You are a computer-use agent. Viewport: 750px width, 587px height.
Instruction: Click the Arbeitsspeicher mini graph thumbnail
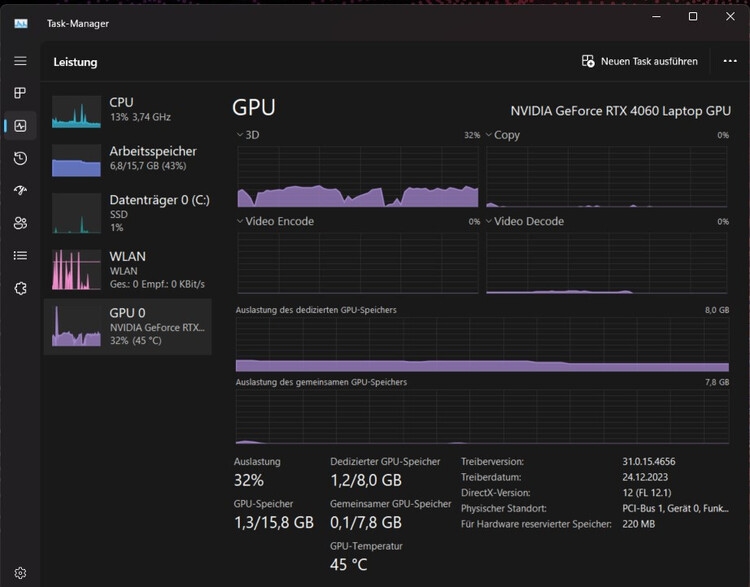[x=77, y=161]
